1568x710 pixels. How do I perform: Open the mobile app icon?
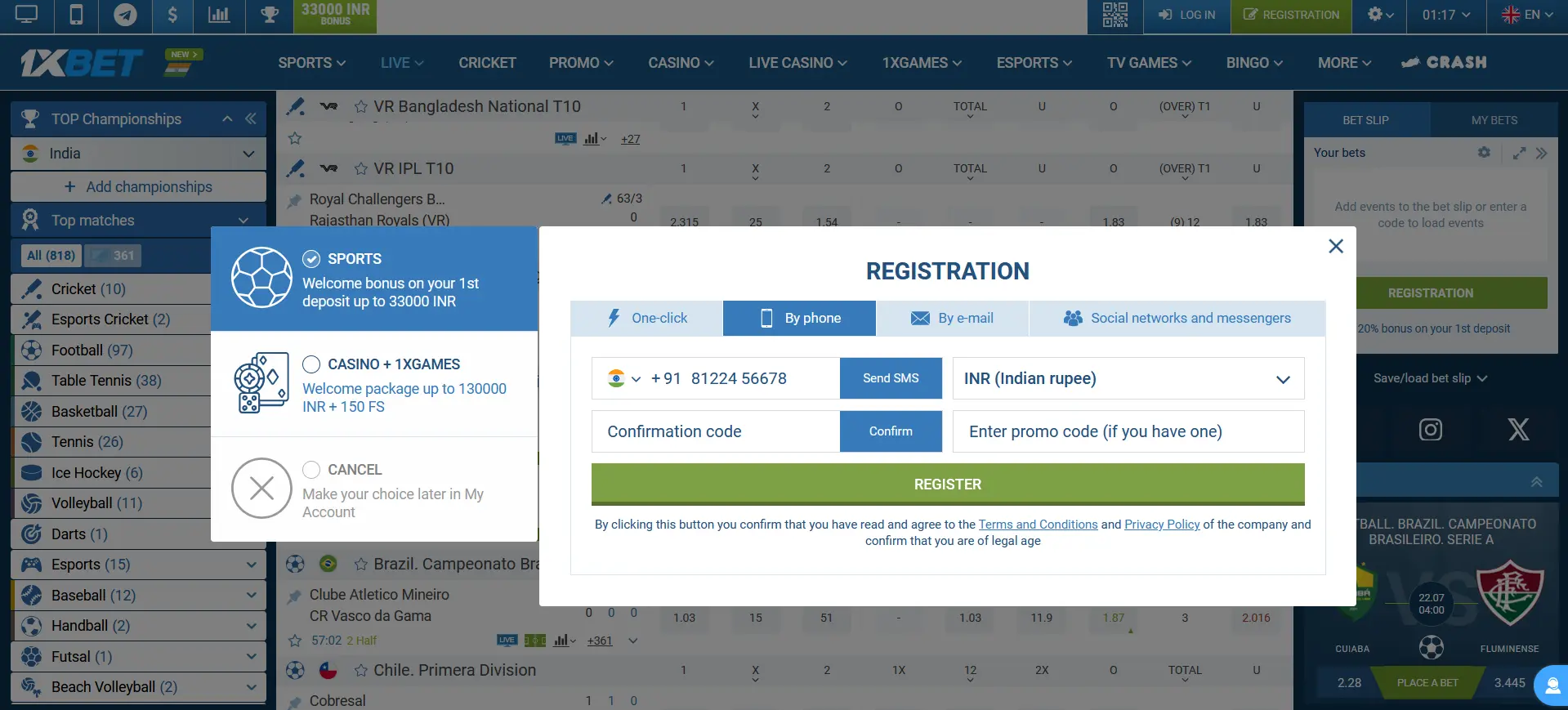(x=76, y=15)
